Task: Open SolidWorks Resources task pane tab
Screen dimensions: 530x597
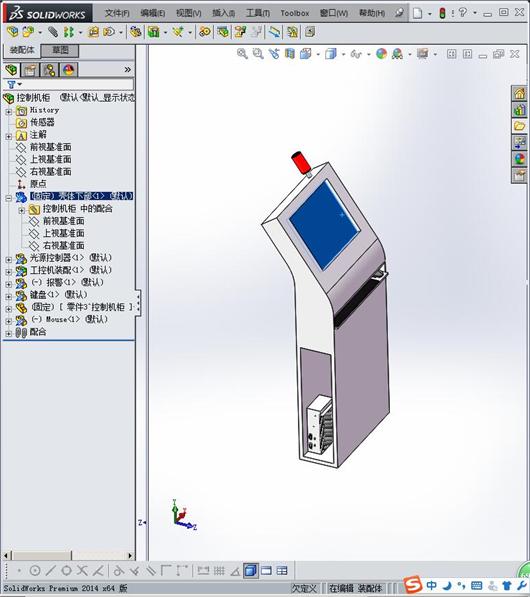Action: [520, 93]
